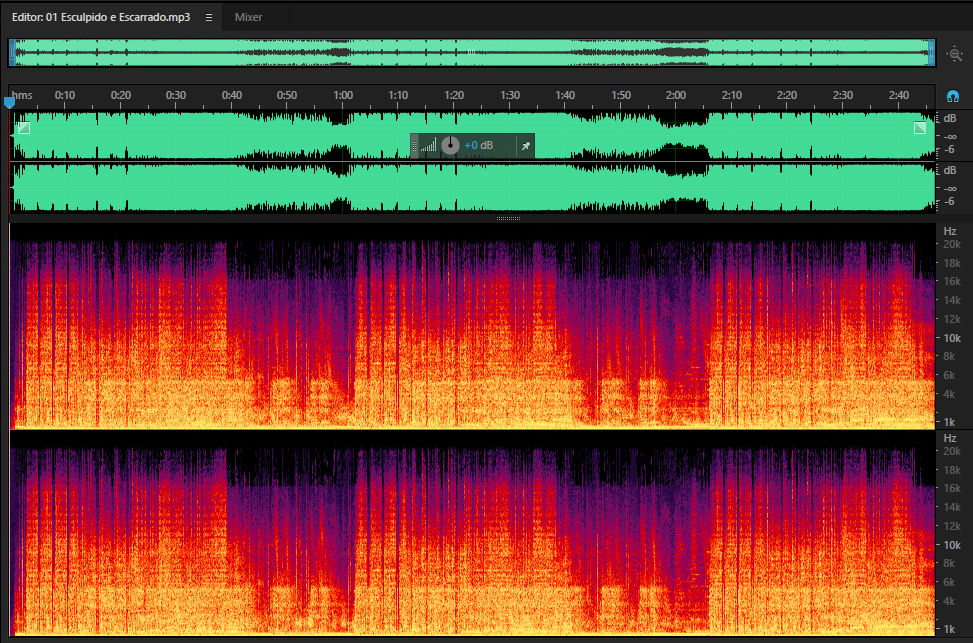Click the fade out handle on the waveform

click(x=920, y=128)
